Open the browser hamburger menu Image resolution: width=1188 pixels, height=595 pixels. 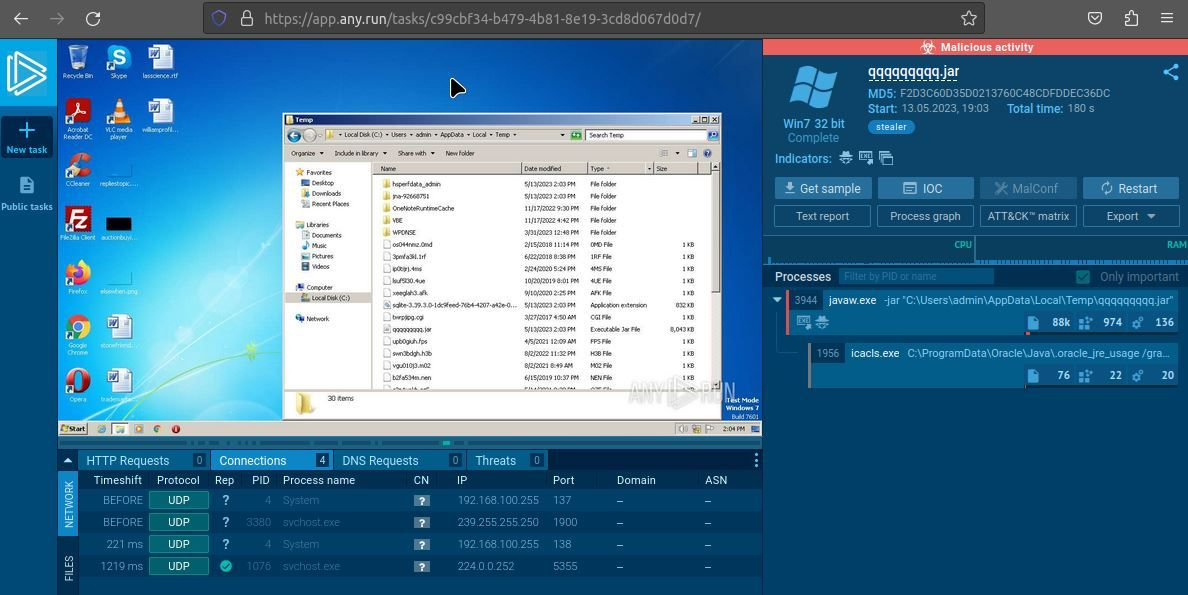(x=1167, y=18)
